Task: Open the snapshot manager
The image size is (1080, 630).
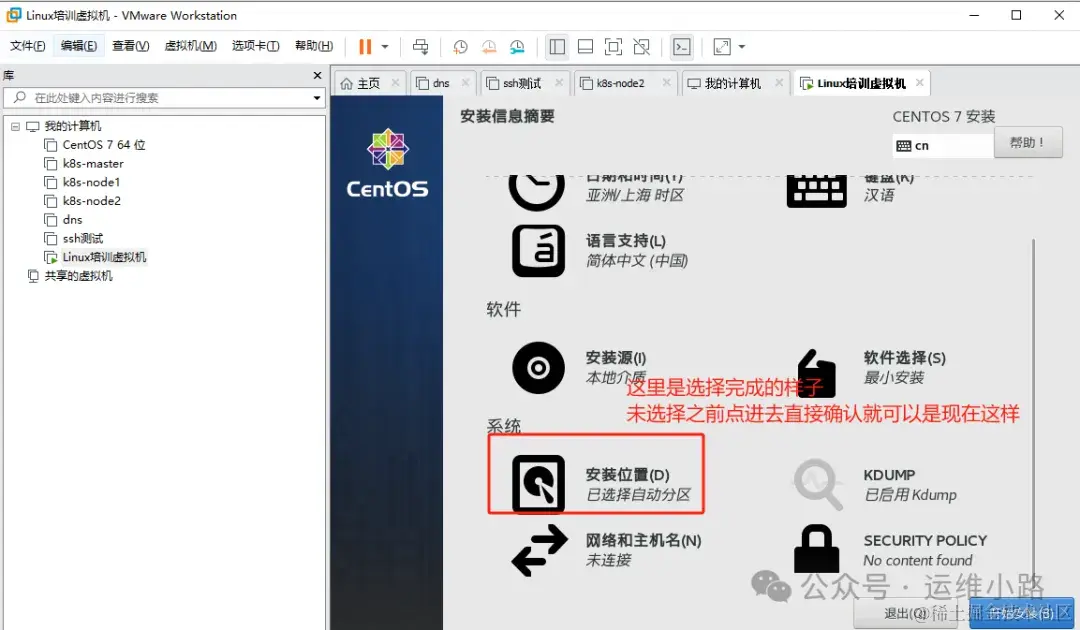Action: coord(517,46)
